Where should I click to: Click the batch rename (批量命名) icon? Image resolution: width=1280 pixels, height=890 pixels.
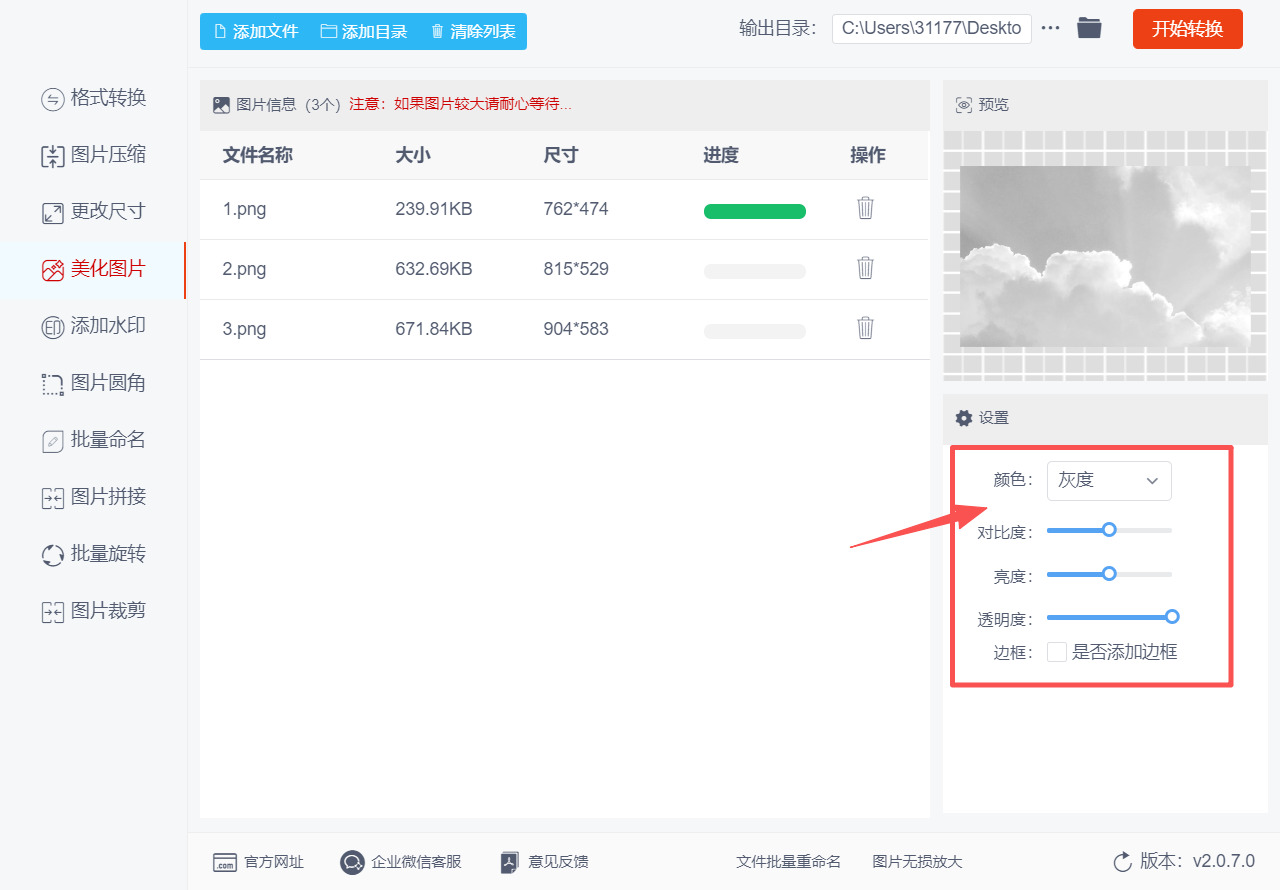pyautogui.click(x=52, y=441)
